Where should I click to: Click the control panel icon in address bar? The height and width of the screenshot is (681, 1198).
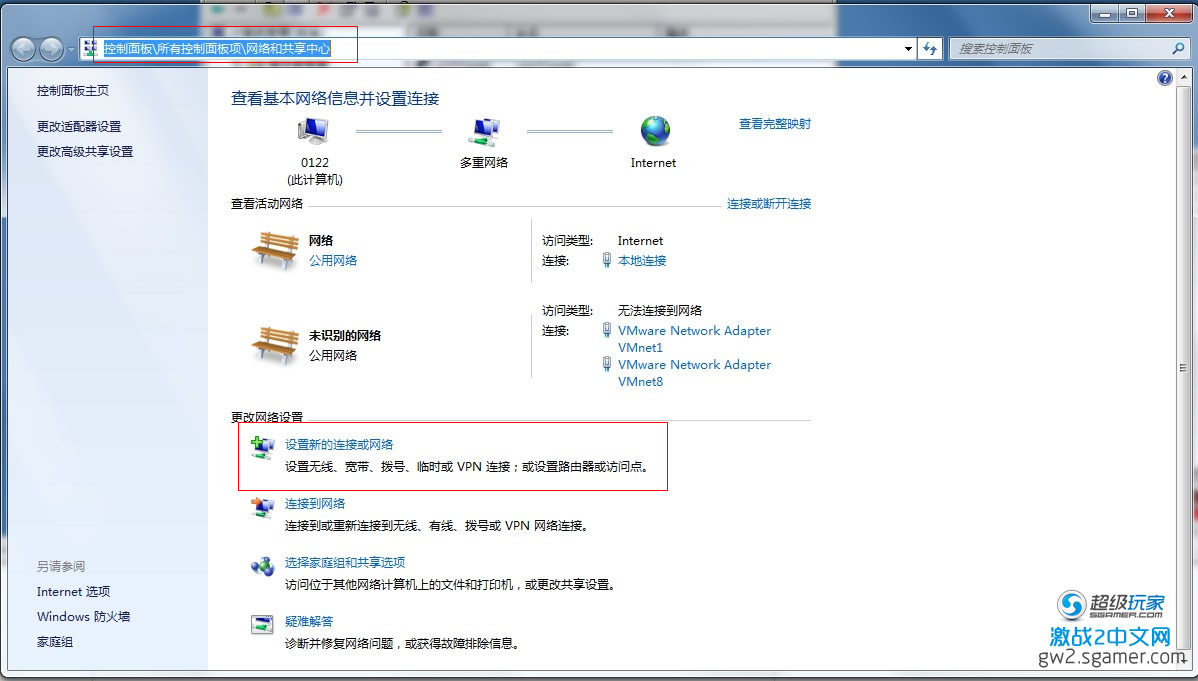click(x=92, y=49)
